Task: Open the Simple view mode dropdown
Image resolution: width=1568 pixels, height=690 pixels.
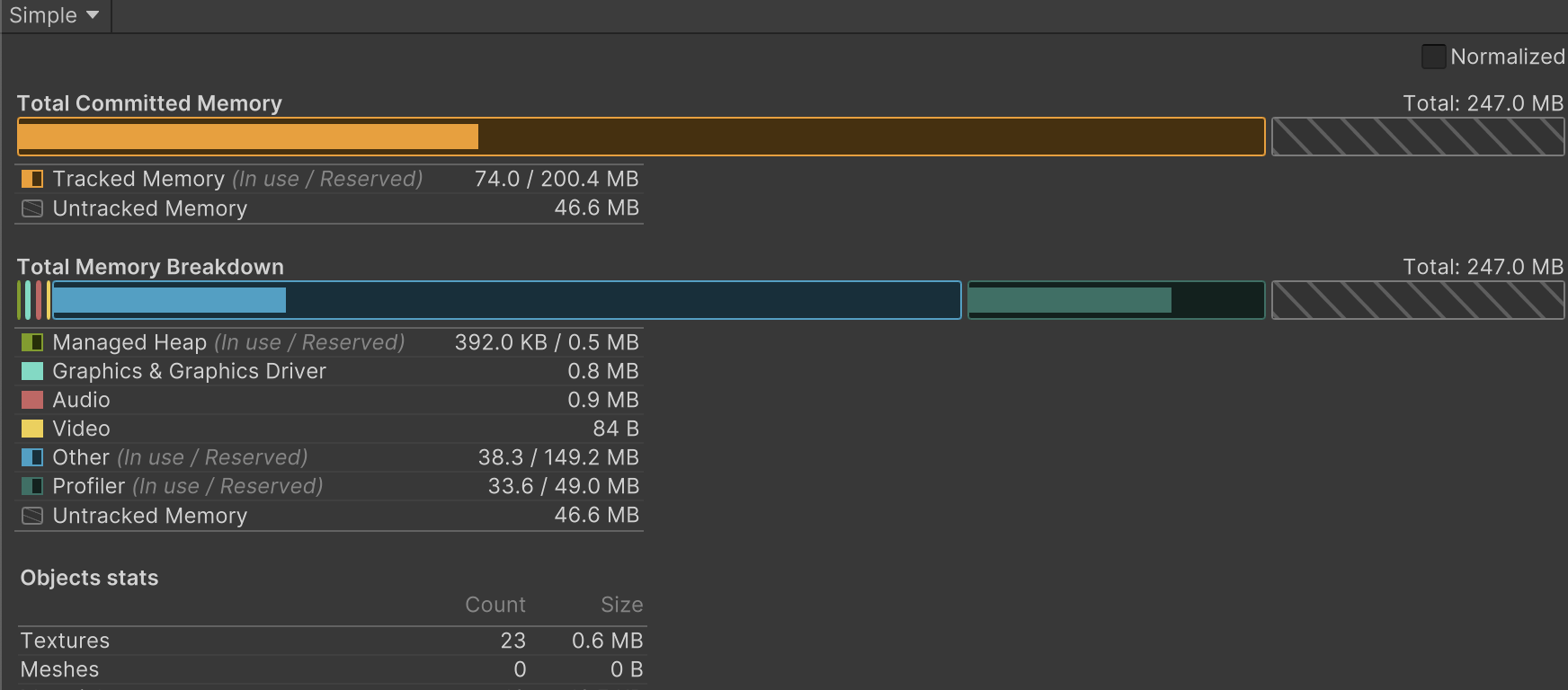Action: (54, 15)
